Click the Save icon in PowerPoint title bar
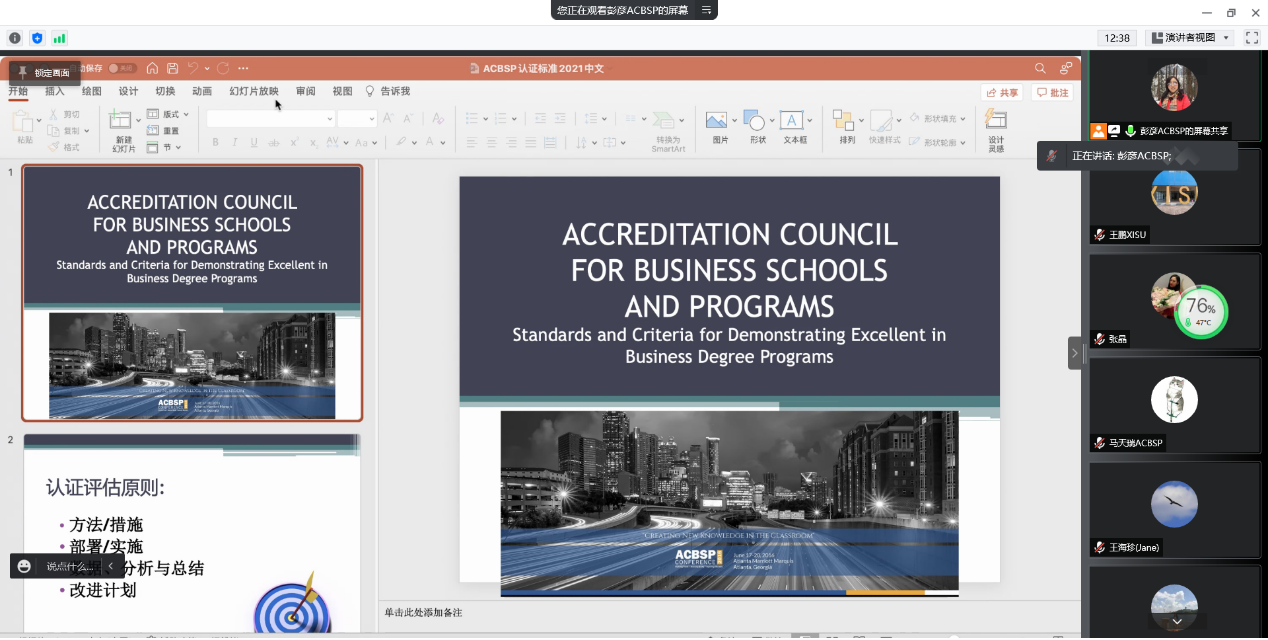 coord(172,68)
